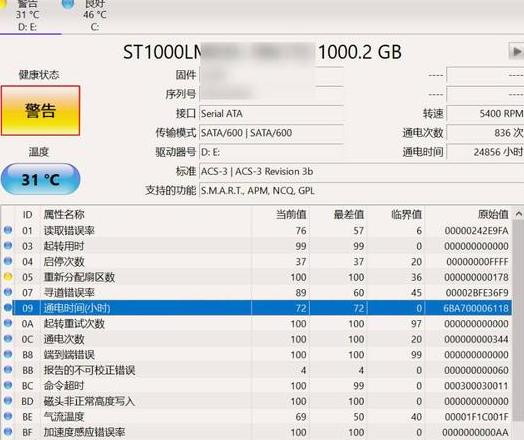Click the SATA/600 transfer mode field
Screen dimensions: 524x440
[x=271, y=133]
